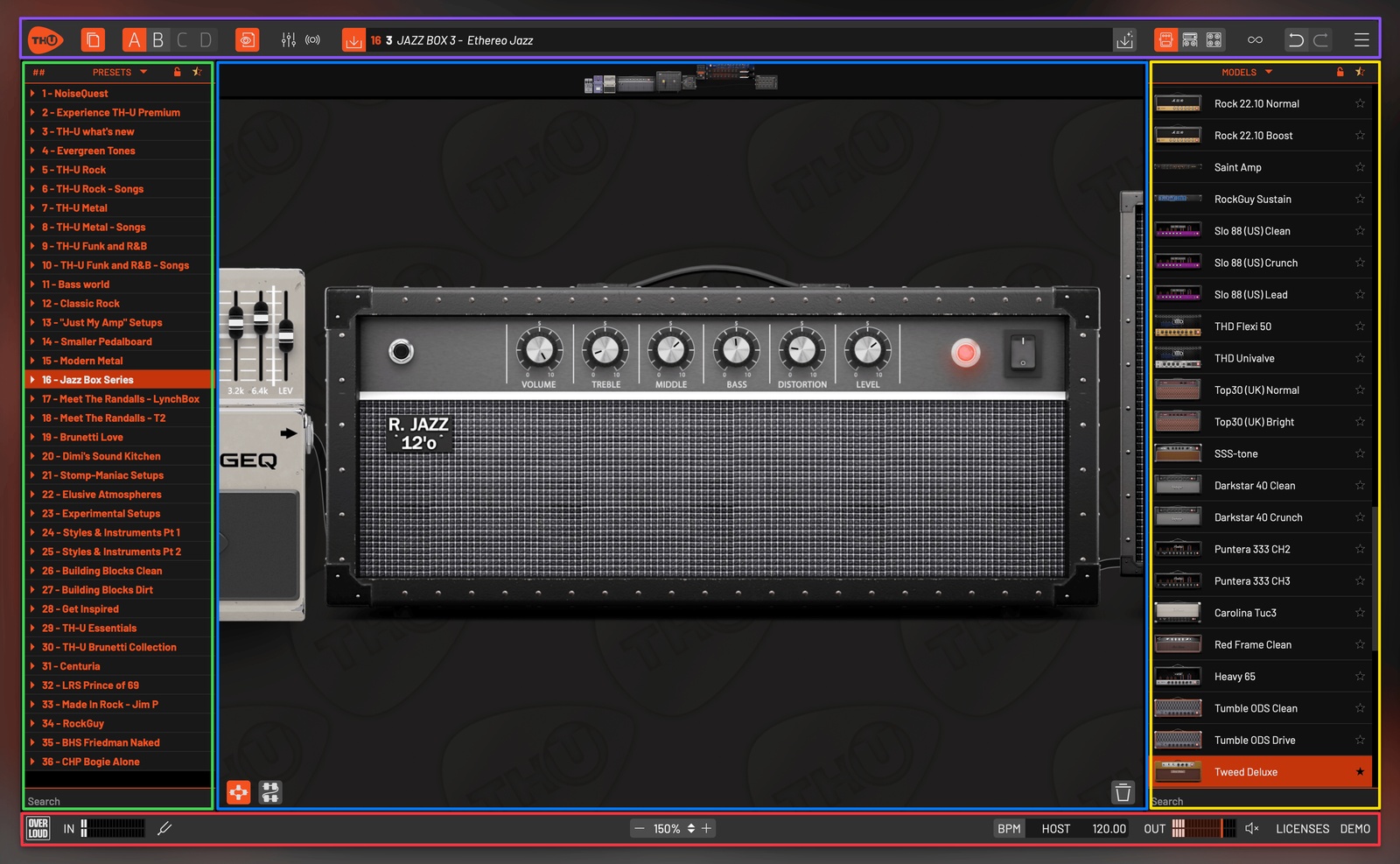Click the TH-U logo icon
This screenshot has height=864, width=1400.
[x=45, y=40]
